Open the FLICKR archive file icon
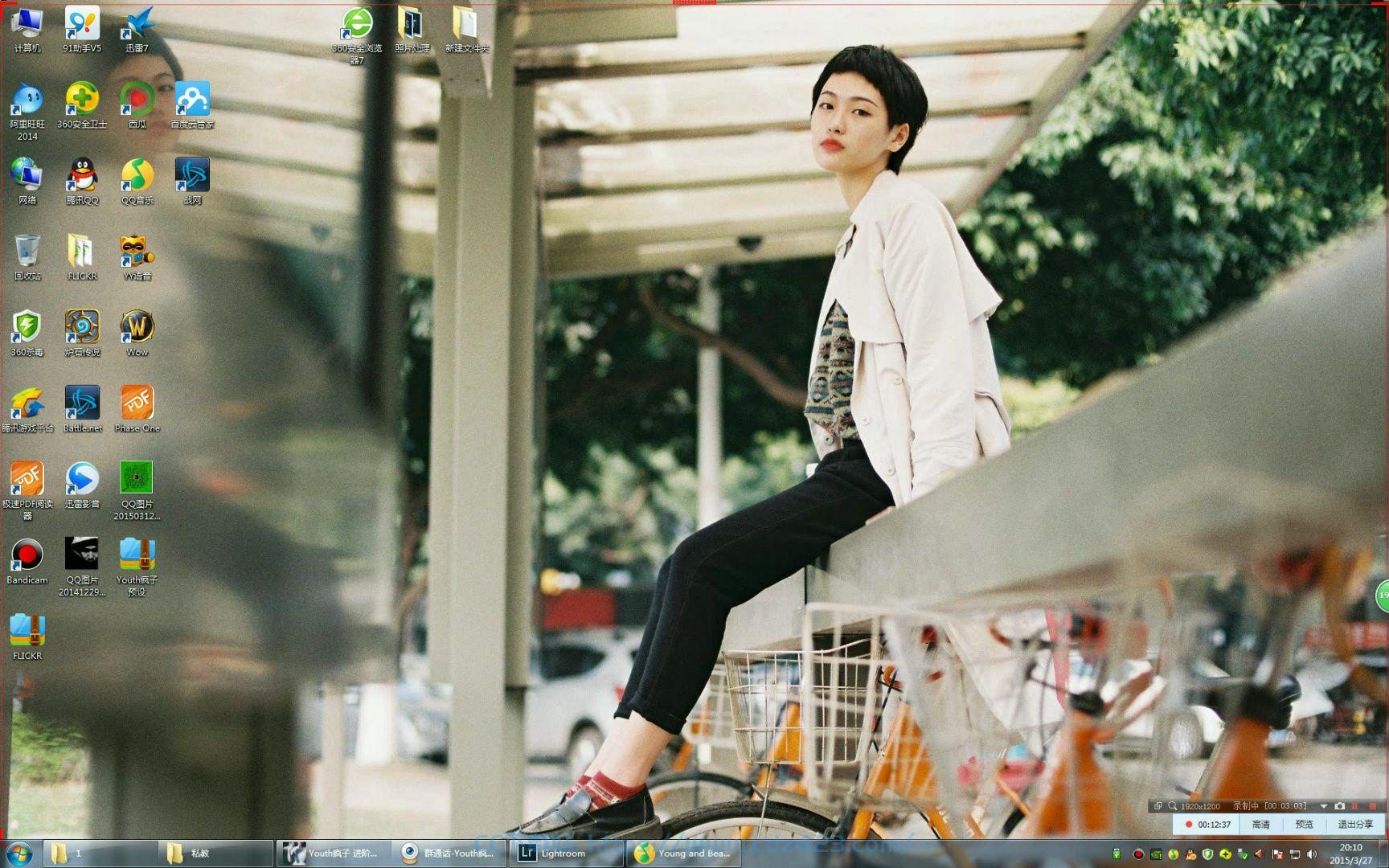 [27, 637]
